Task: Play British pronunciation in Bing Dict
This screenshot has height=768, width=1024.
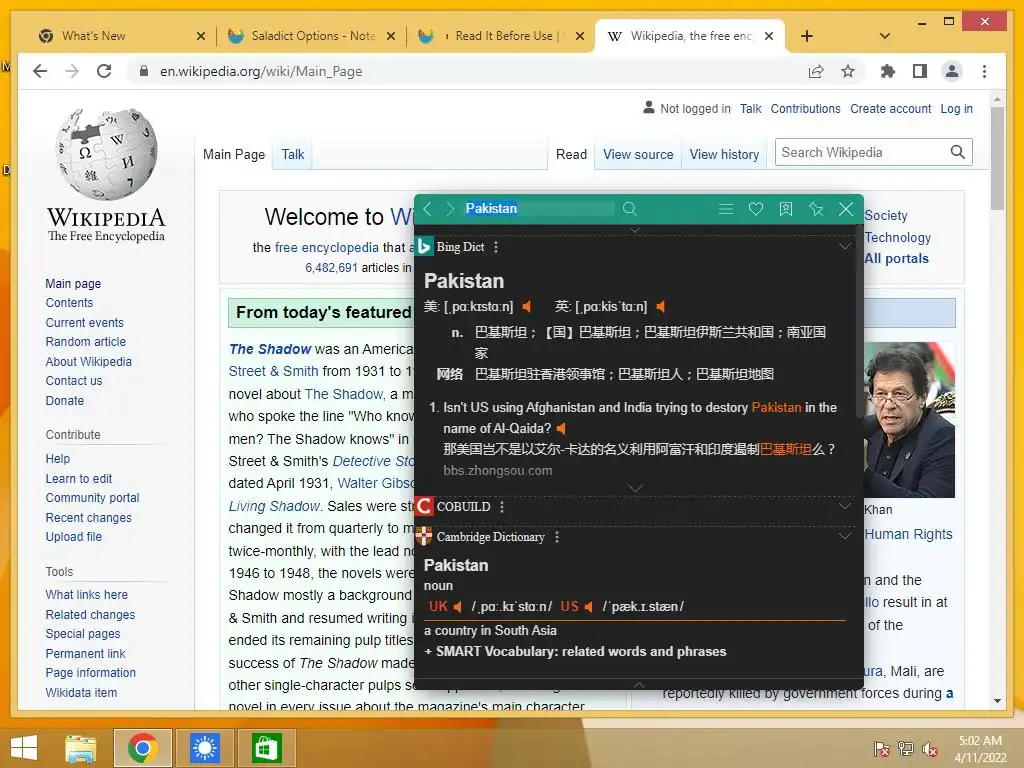Action: click(661, 306)
